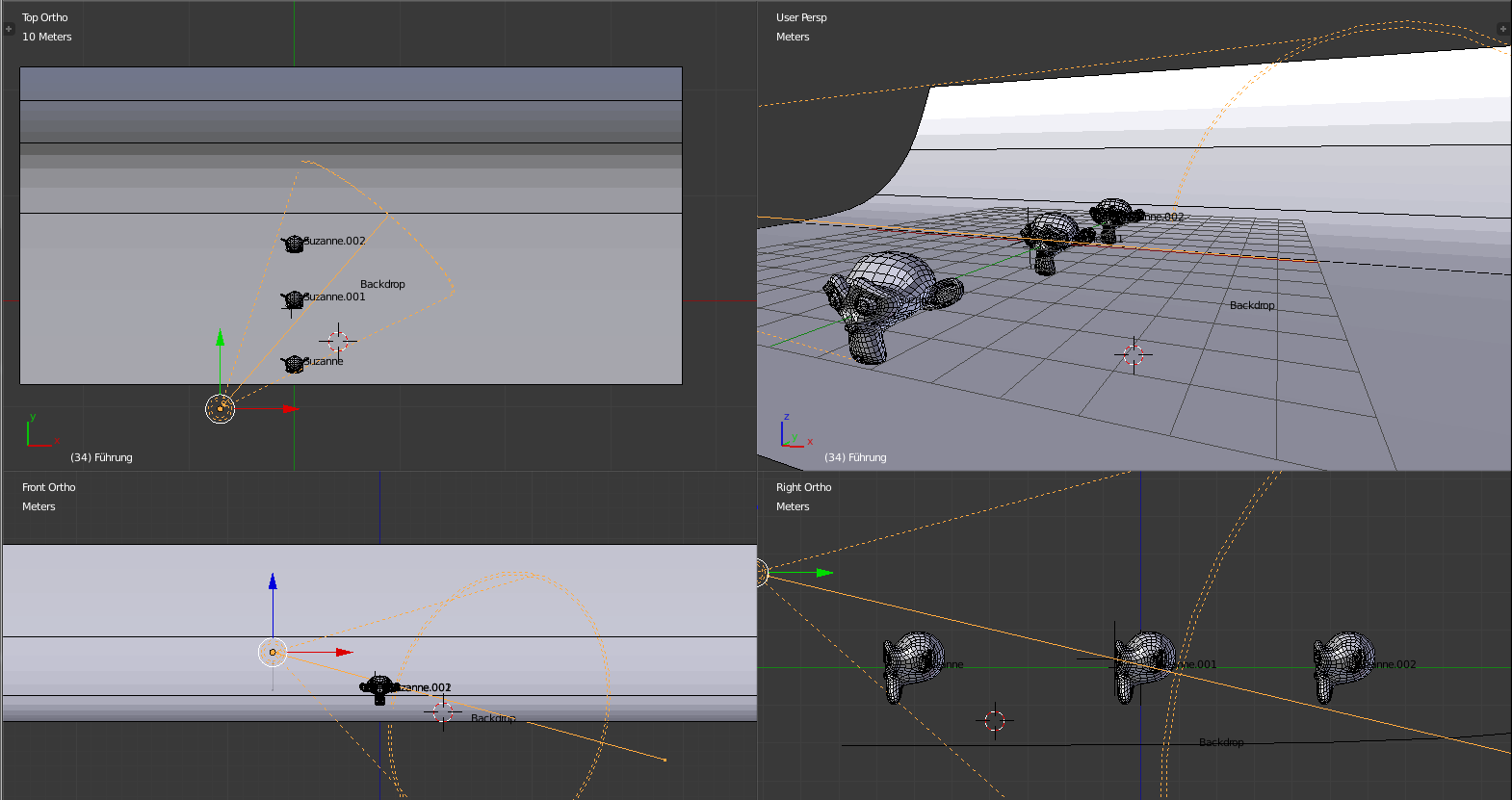Click the 3D cursor in User Persp view

point(1134,355)
